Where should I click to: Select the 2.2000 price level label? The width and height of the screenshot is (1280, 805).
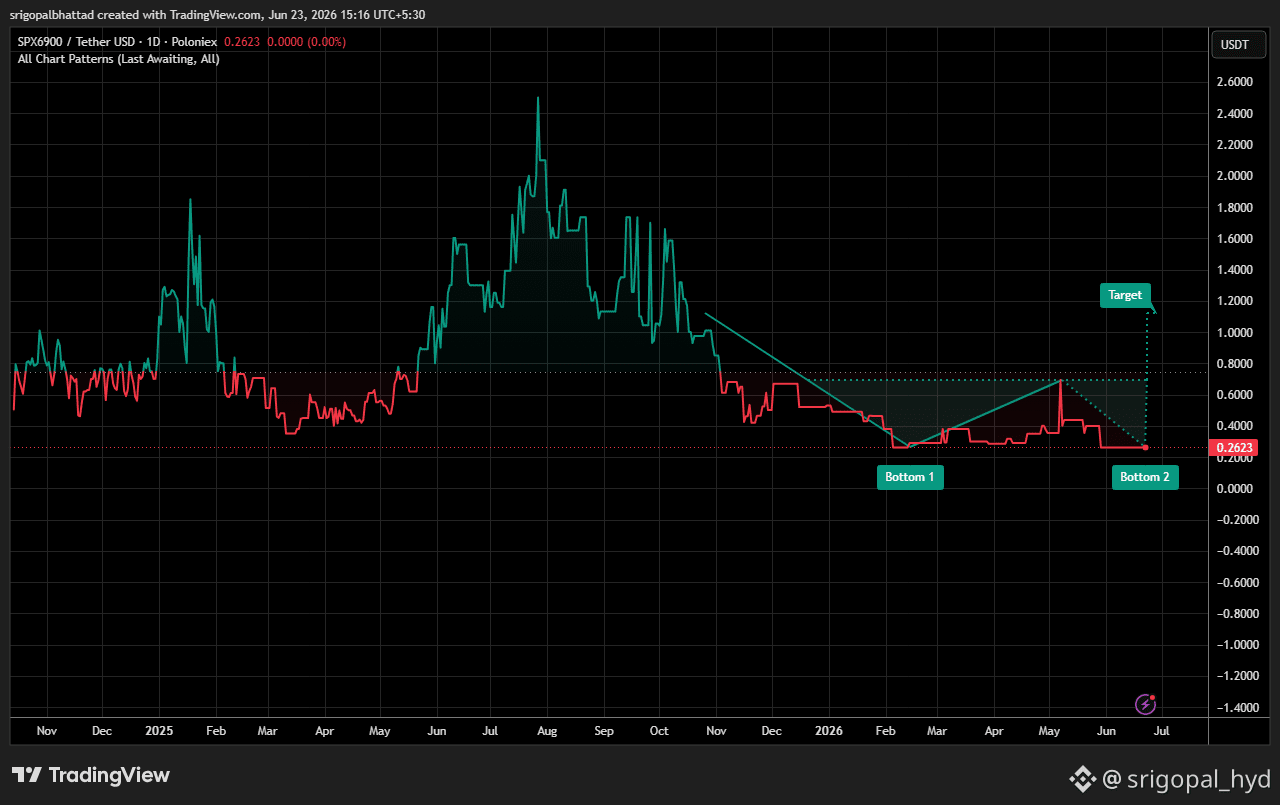coord(1236,145)
